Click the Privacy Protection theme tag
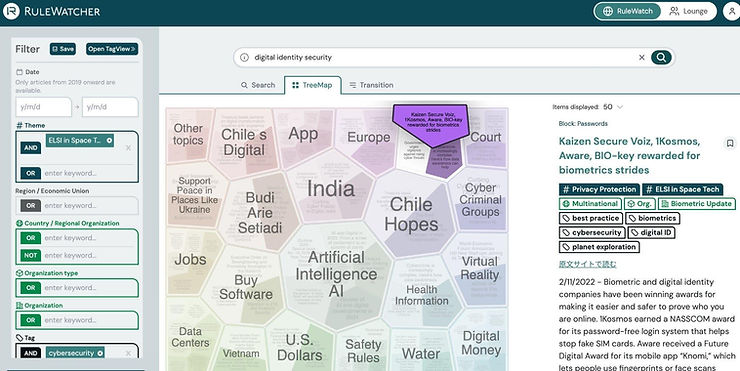Viewport: 740px width, 371px height. click(x=599, y=189)
